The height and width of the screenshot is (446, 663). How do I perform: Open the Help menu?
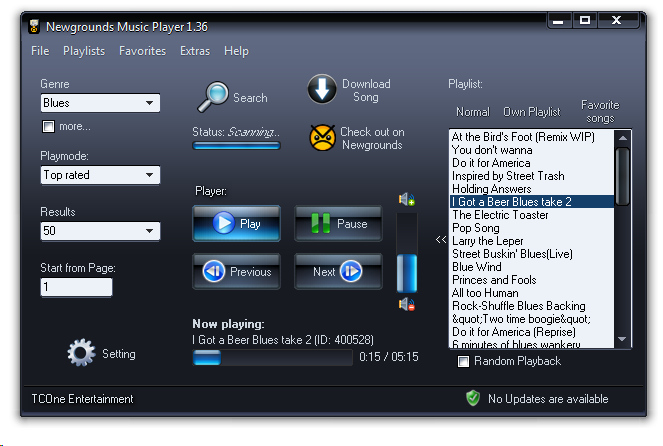click(236, 51)
